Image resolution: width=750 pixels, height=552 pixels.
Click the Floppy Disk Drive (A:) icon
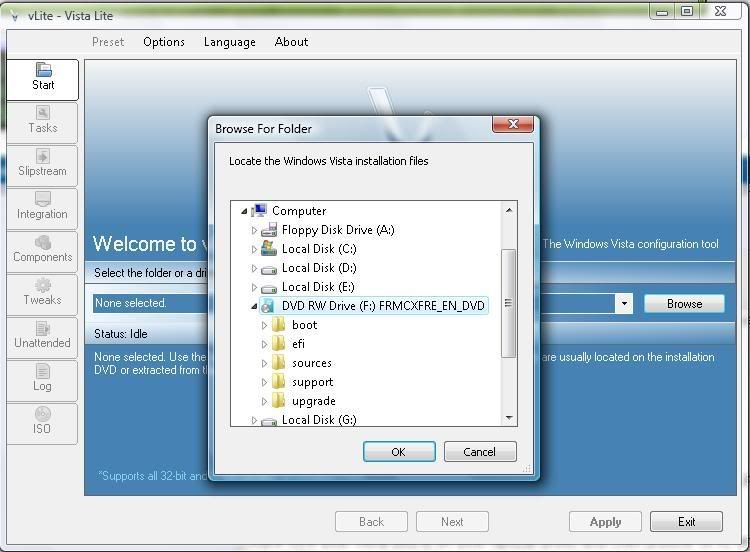[x=269, y=230]
